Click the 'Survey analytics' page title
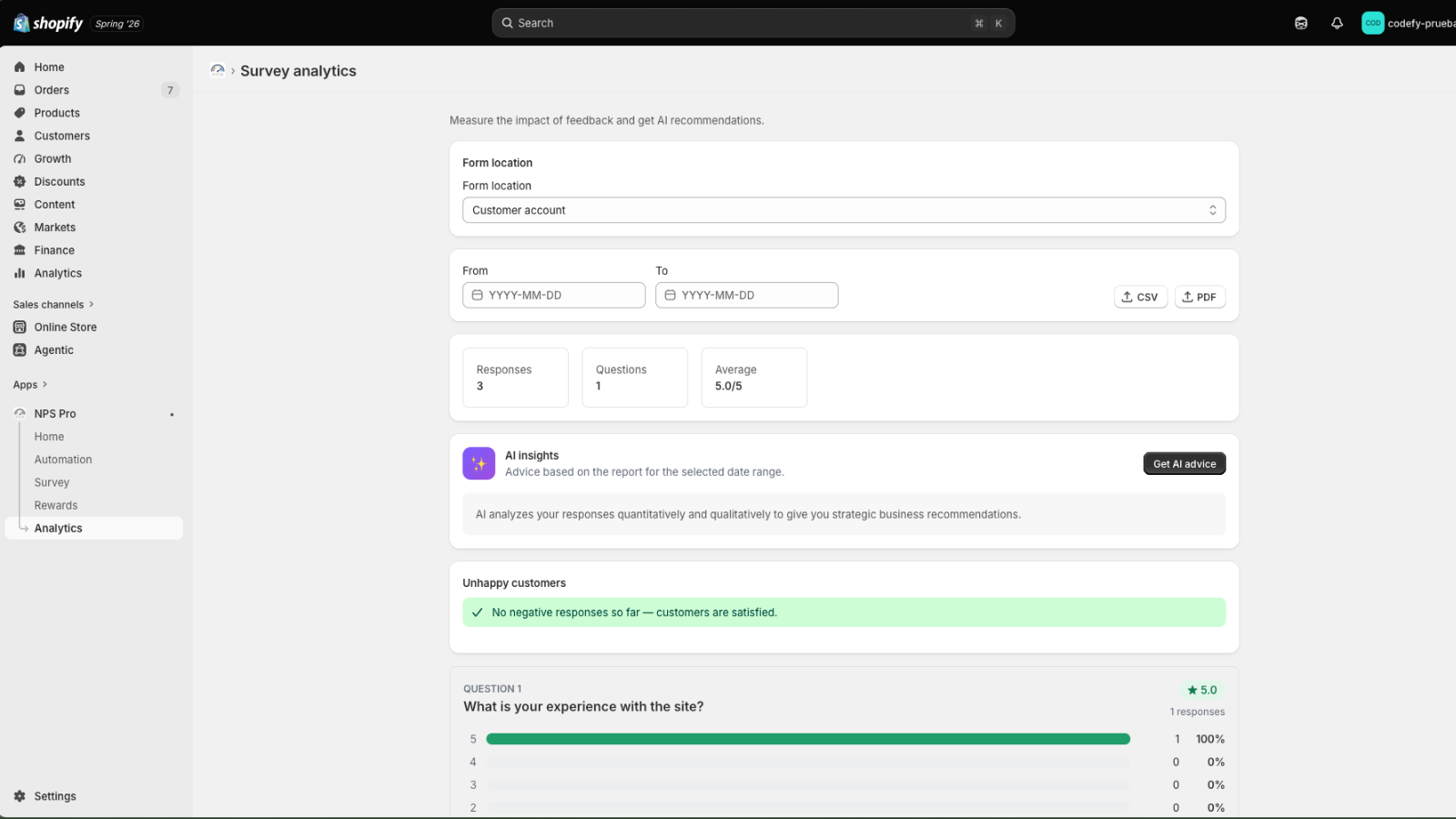 point(298,71)
